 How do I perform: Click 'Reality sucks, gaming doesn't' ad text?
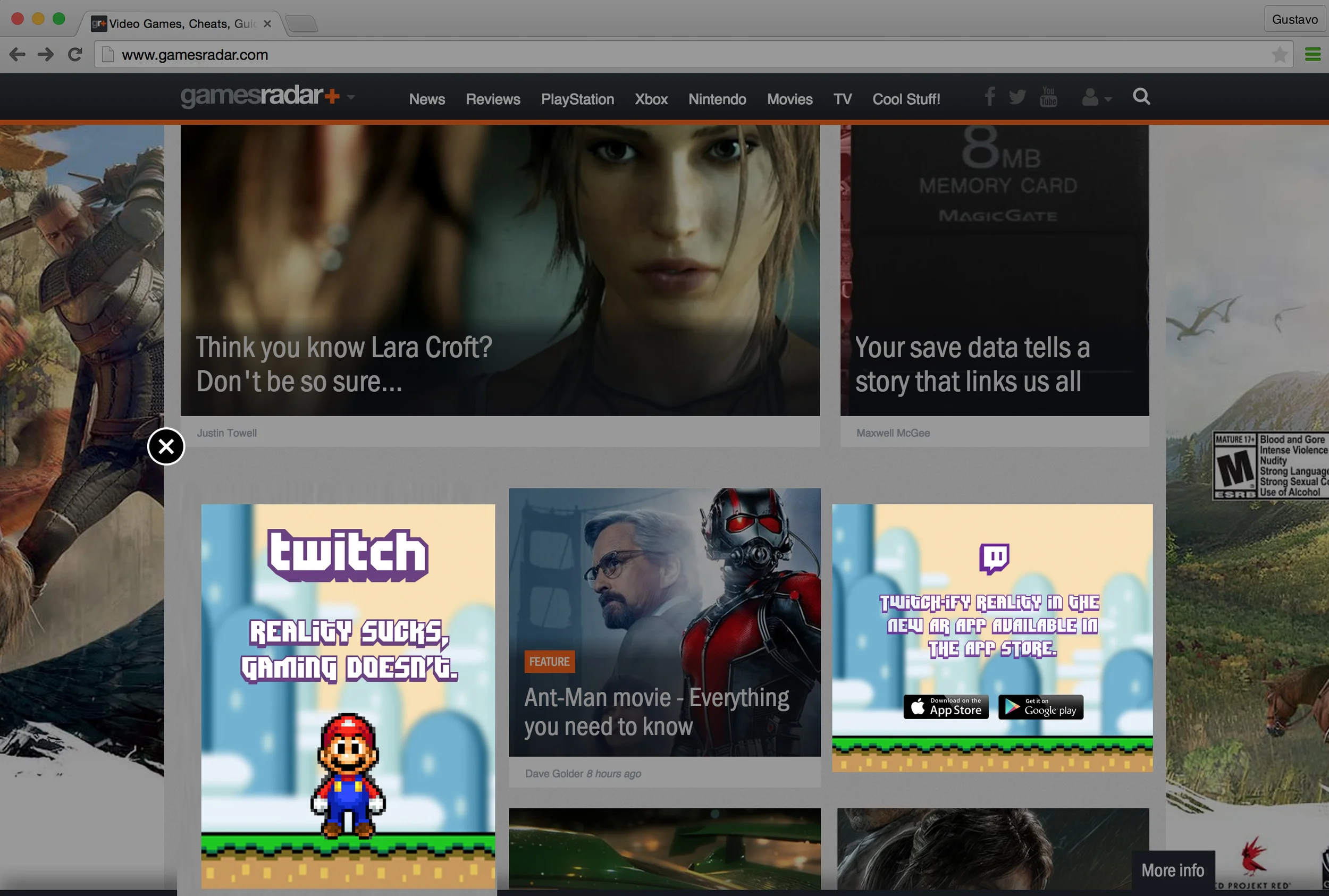pos(349,651)
